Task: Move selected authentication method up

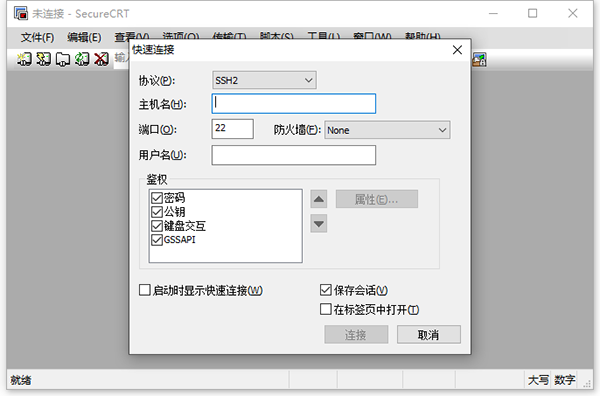Action: click(319, 199)
